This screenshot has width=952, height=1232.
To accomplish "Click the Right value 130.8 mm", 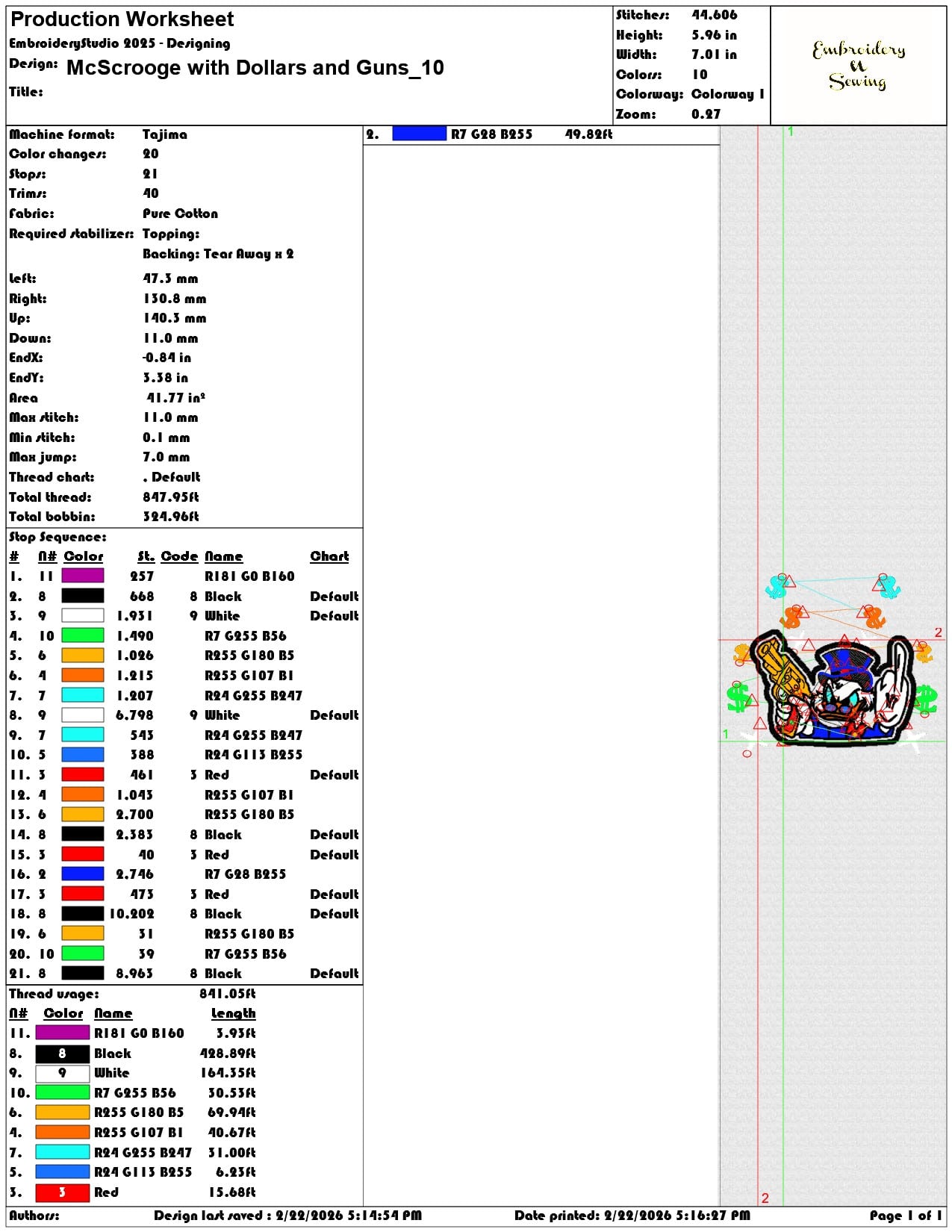I will pyautogui.click(x=175, y=299).
